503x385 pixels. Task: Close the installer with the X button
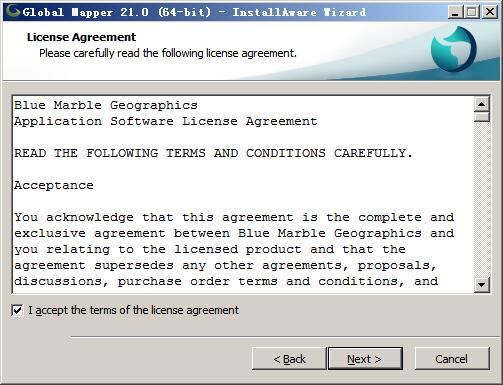tap(490, 12)
